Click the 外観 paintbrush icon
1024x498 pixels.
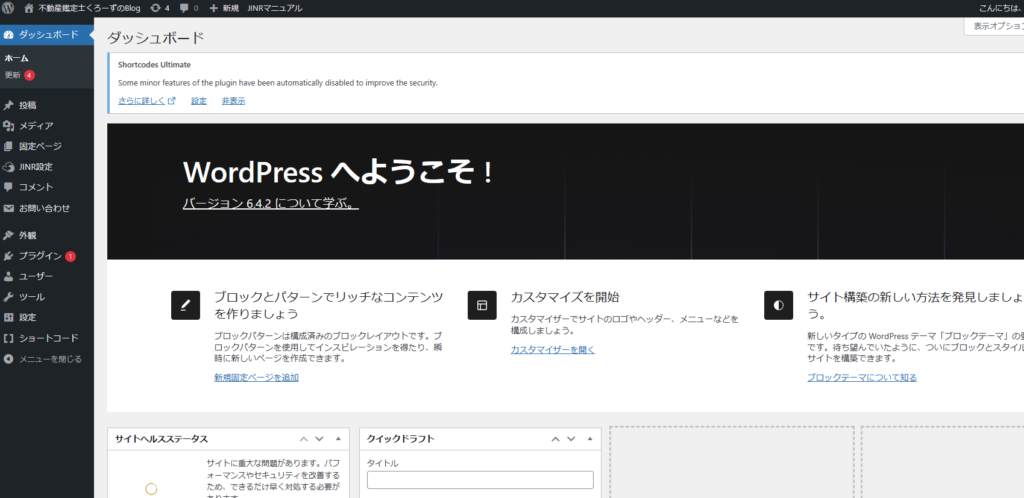[x=8, y=235]
